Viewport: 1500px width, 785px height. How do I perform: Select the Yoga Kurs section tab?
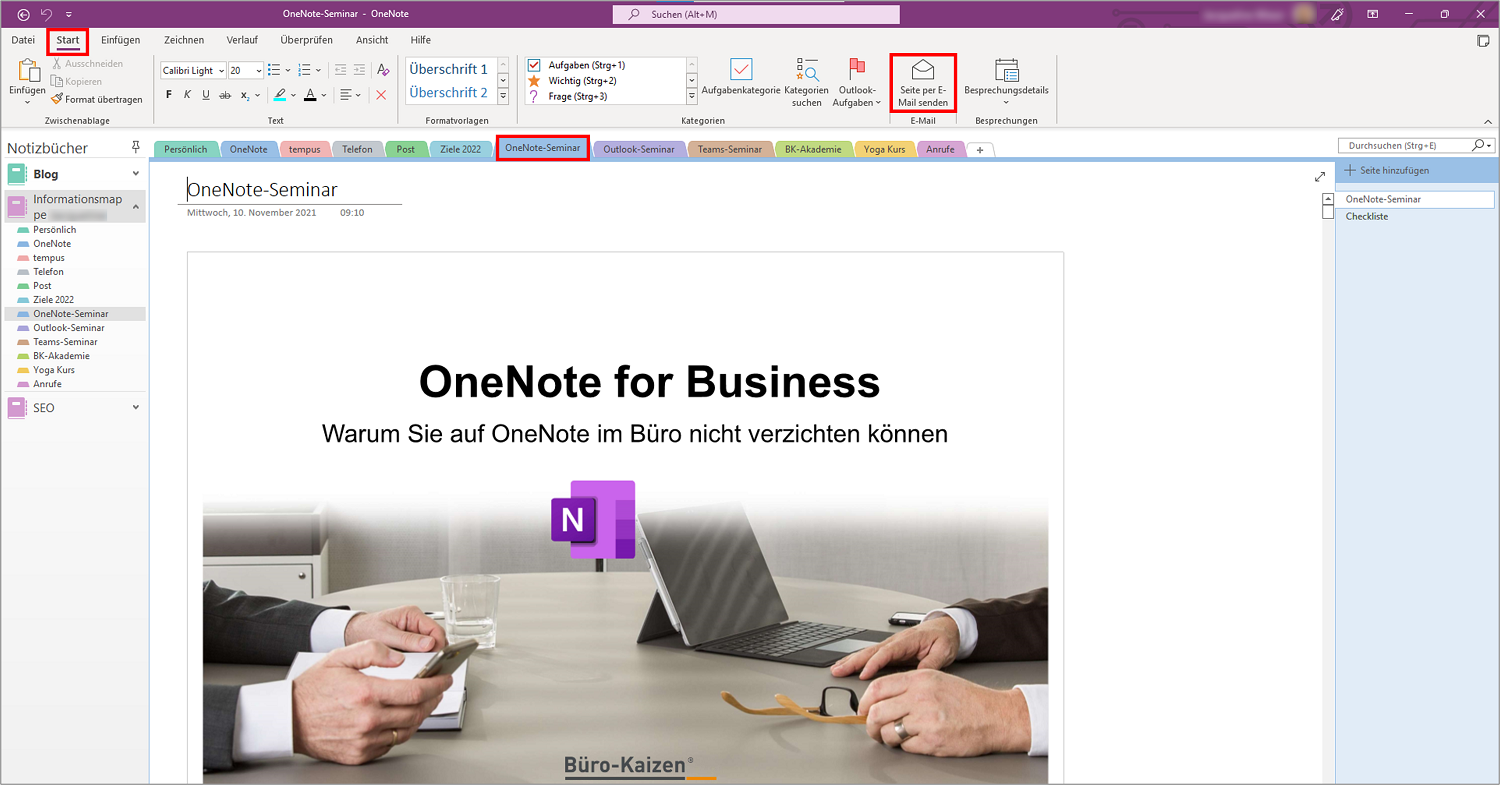tap(884, 149)
